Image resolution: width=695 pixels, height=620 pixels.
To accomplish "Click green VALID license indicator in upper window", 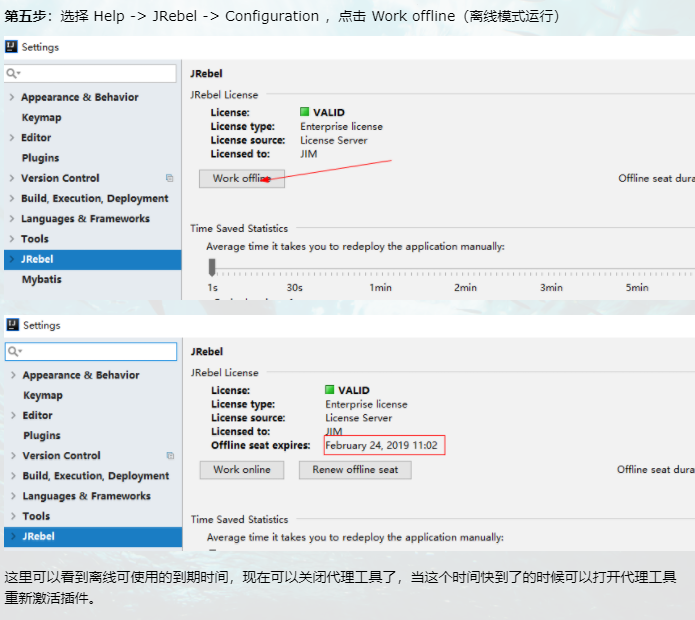I will pos(305,113).
